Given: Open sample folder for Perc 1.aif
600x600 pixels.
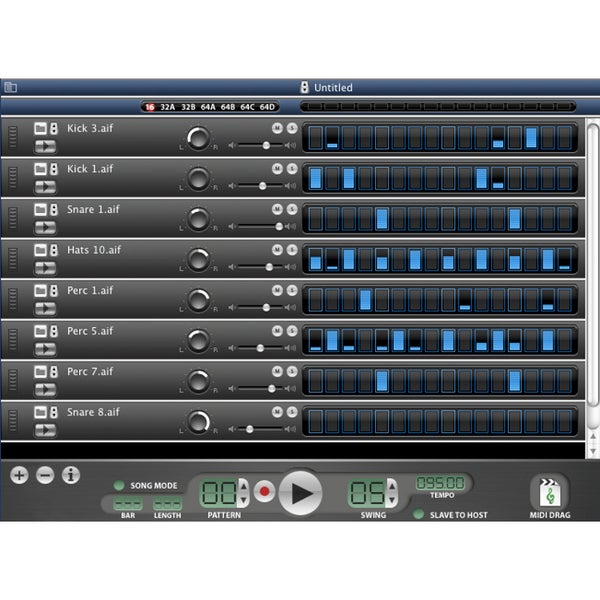Looking at the screenshot, I should pyautogui.click(x=40, y=290).
